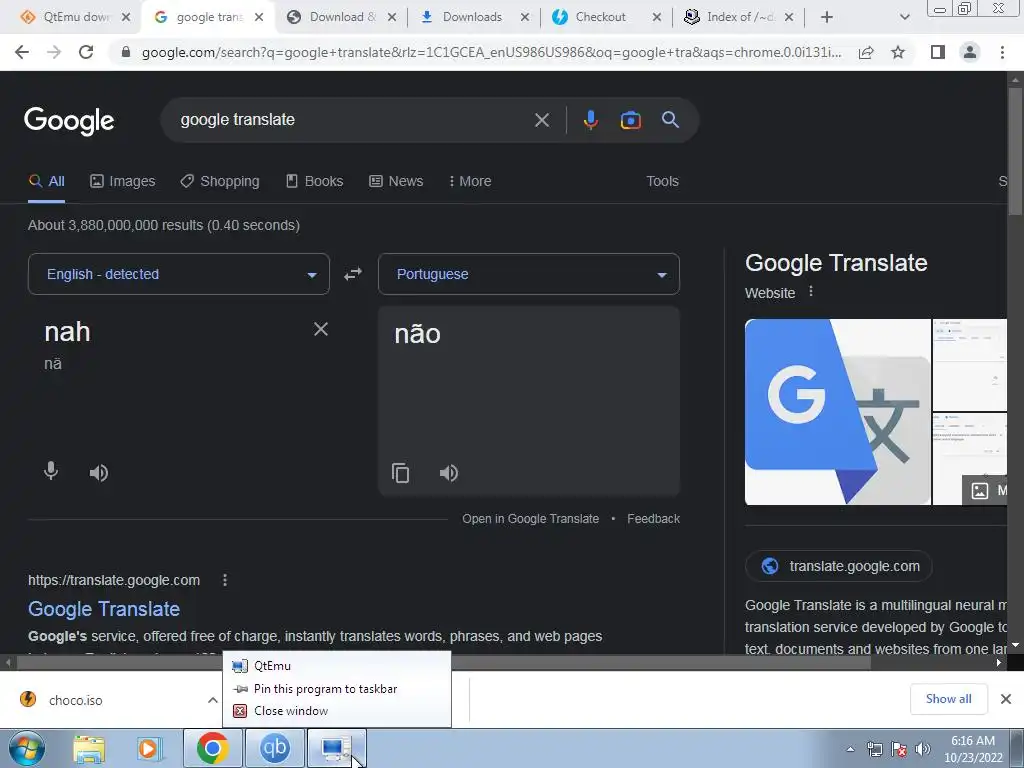Listen to source text pronunciation
The height and width of the screenshot is (768, 1024).
pyautogui.click(x=99, y=472)
